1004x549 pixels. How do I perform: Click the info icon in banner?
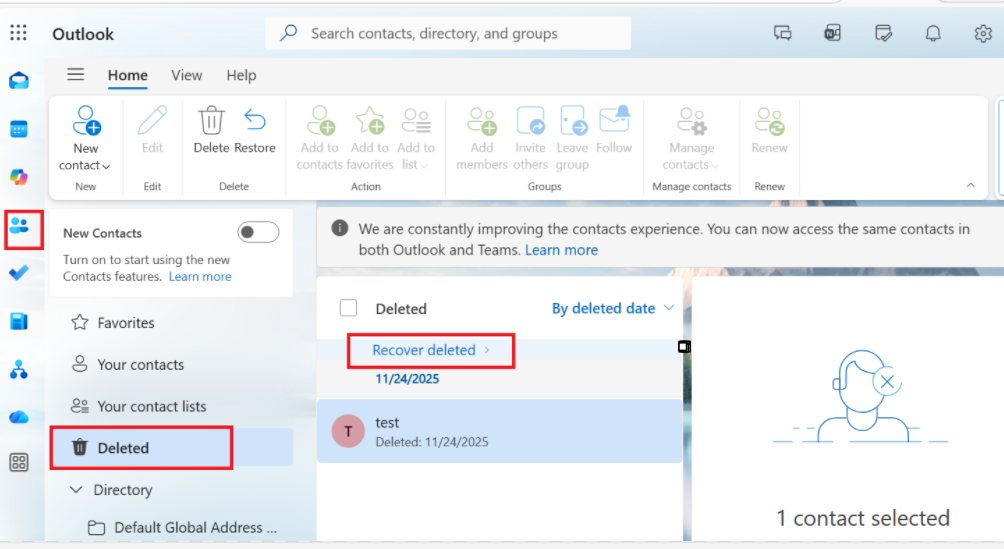tap(339, 228)
